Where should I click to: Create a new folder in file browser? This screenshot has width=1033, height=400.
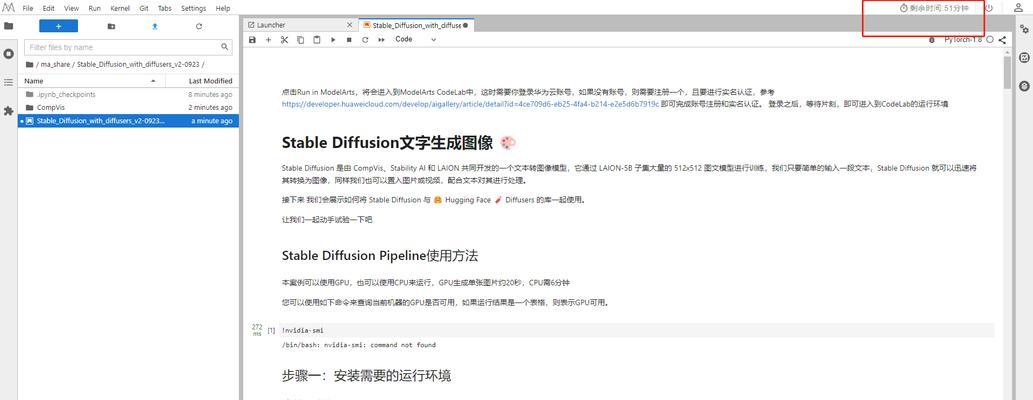111,26
